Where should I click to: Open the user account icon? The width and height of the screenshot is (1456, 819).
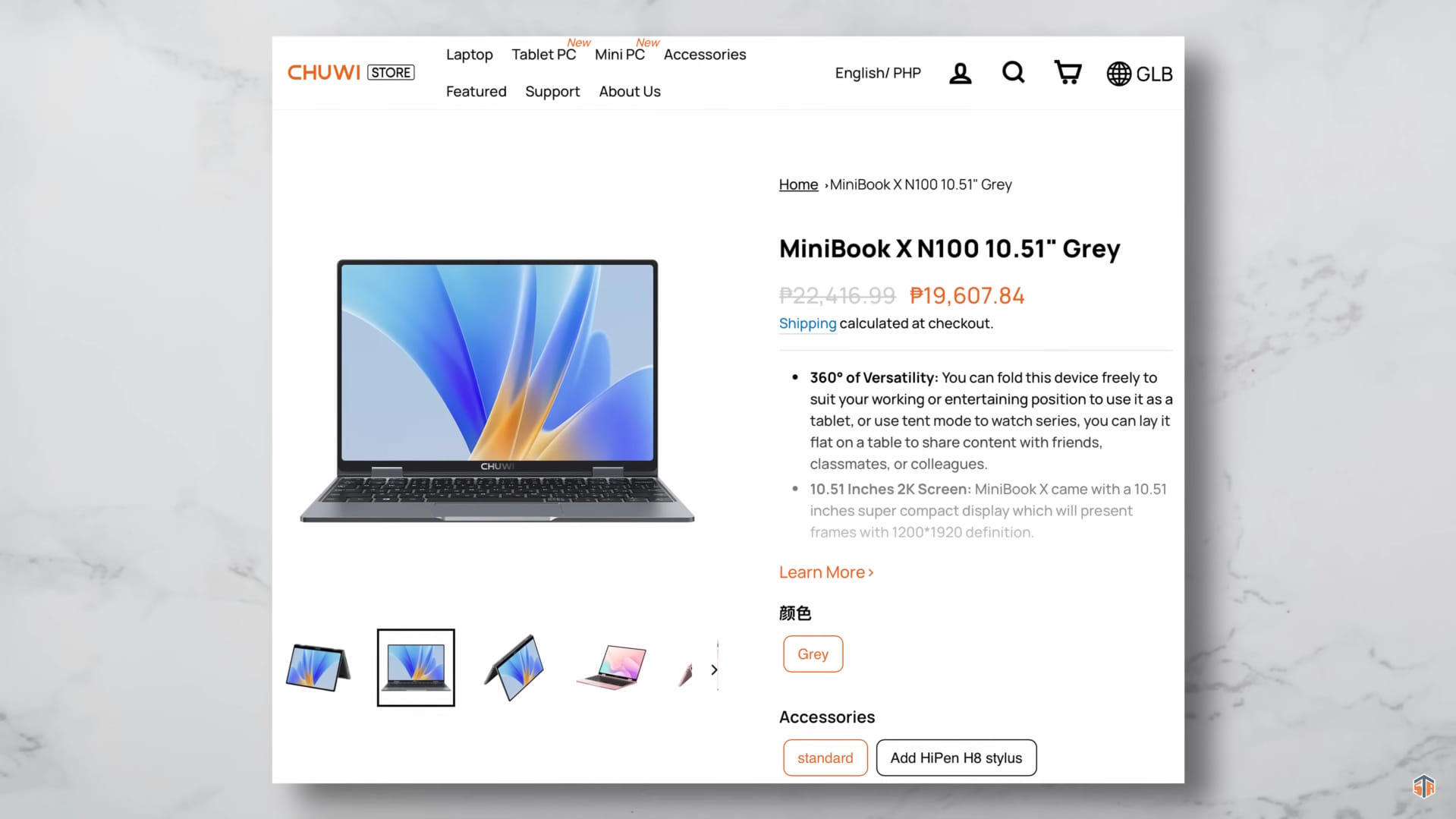(960, 74)
